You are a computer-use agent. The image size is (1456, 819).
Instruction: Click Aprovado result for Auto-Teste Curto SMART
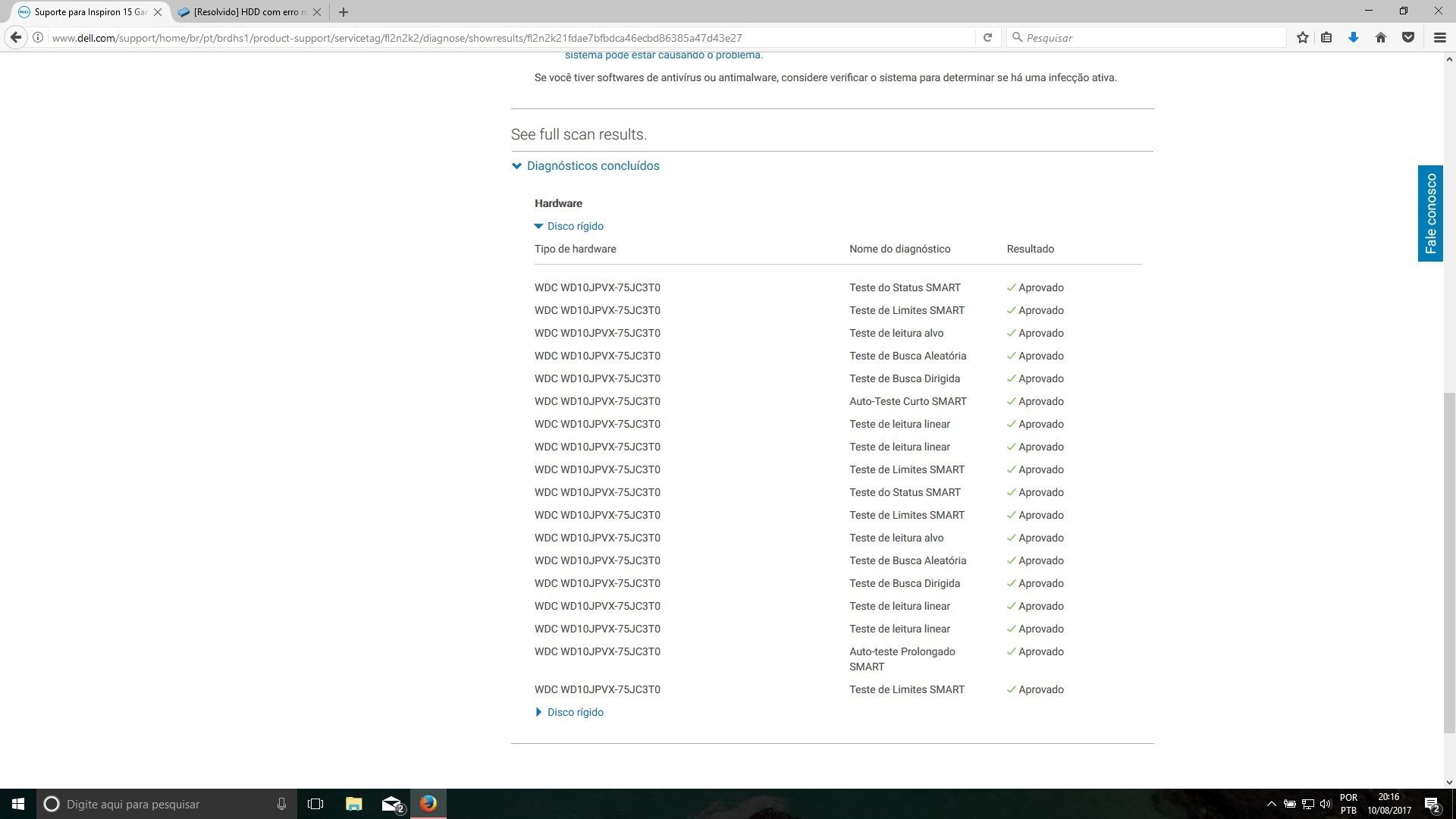1035,401
